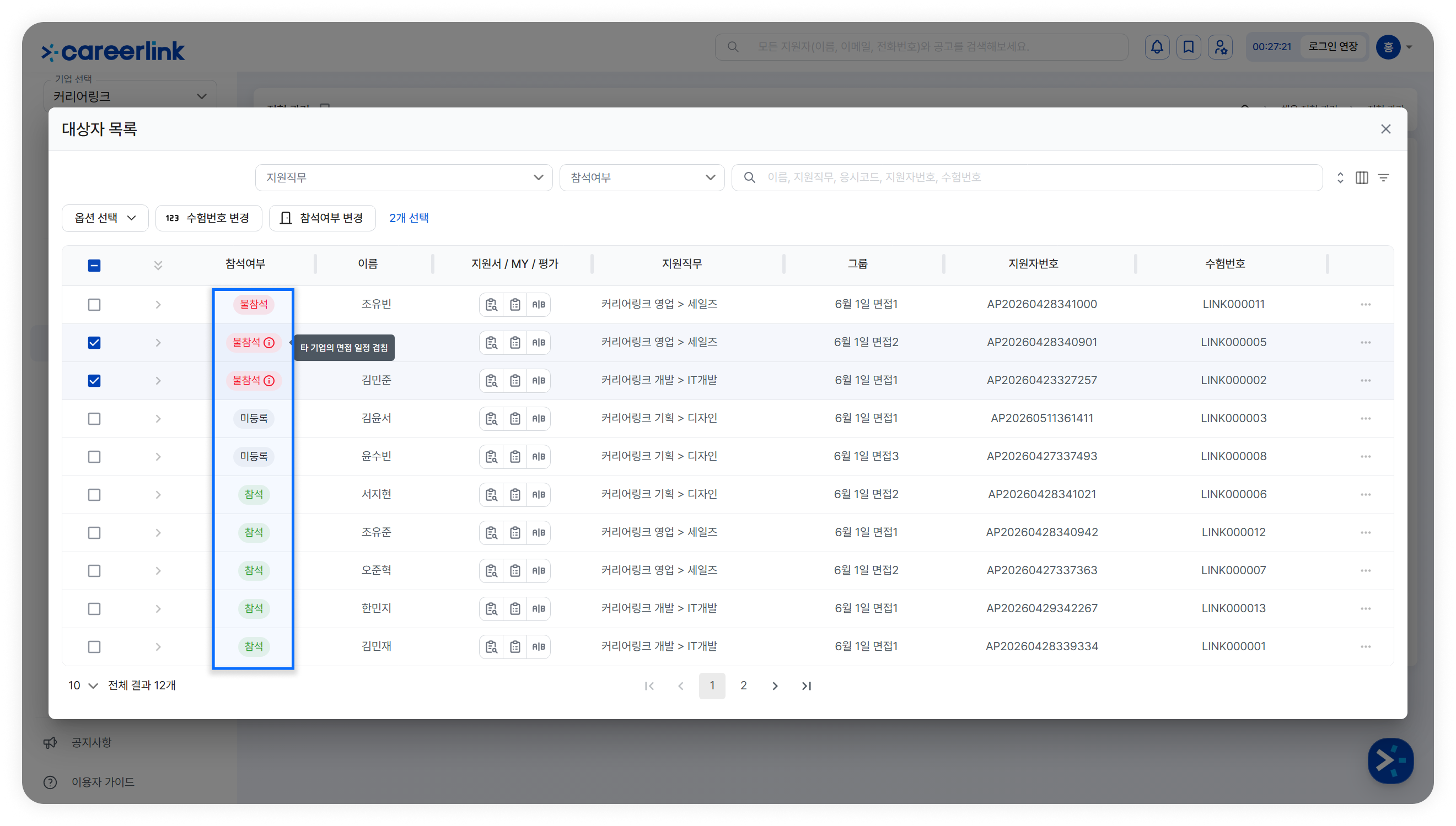
Task: Click the 참석여부 변경 button
Action: [x=322, y=218]
